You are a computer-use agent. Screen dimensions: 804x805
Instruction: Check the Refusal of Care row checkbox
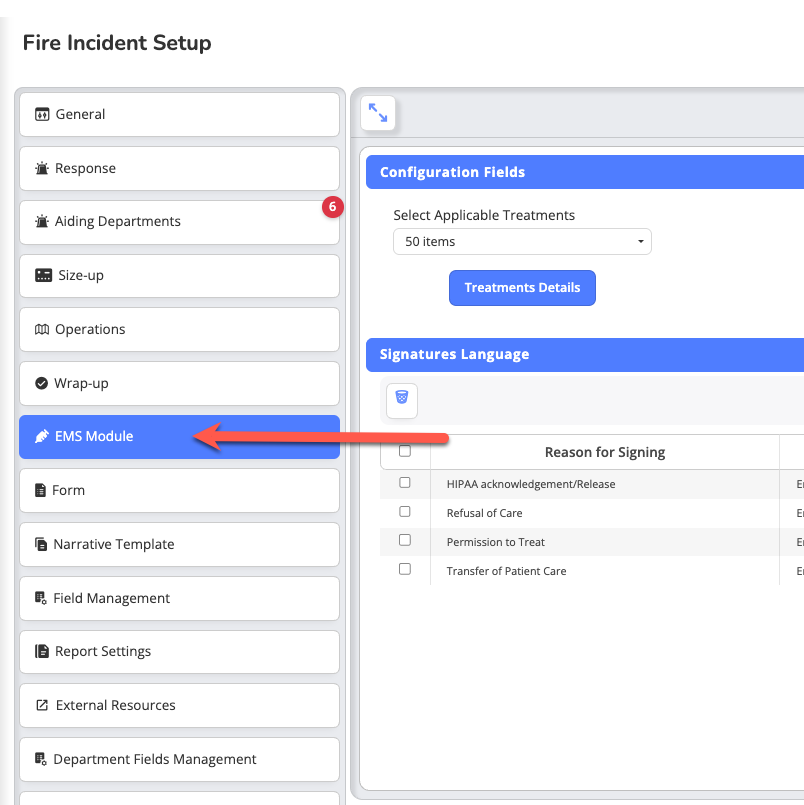tap(405, 512)
